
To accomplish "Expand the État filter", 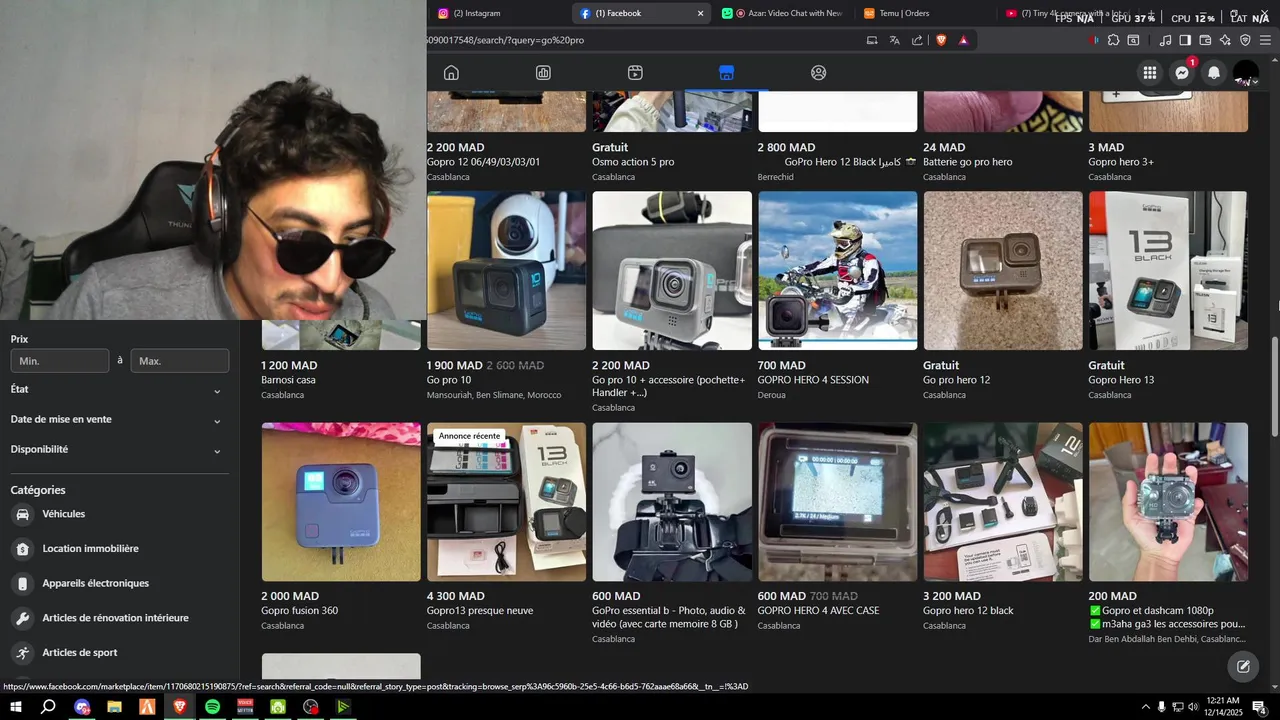I will coord(117,390).
